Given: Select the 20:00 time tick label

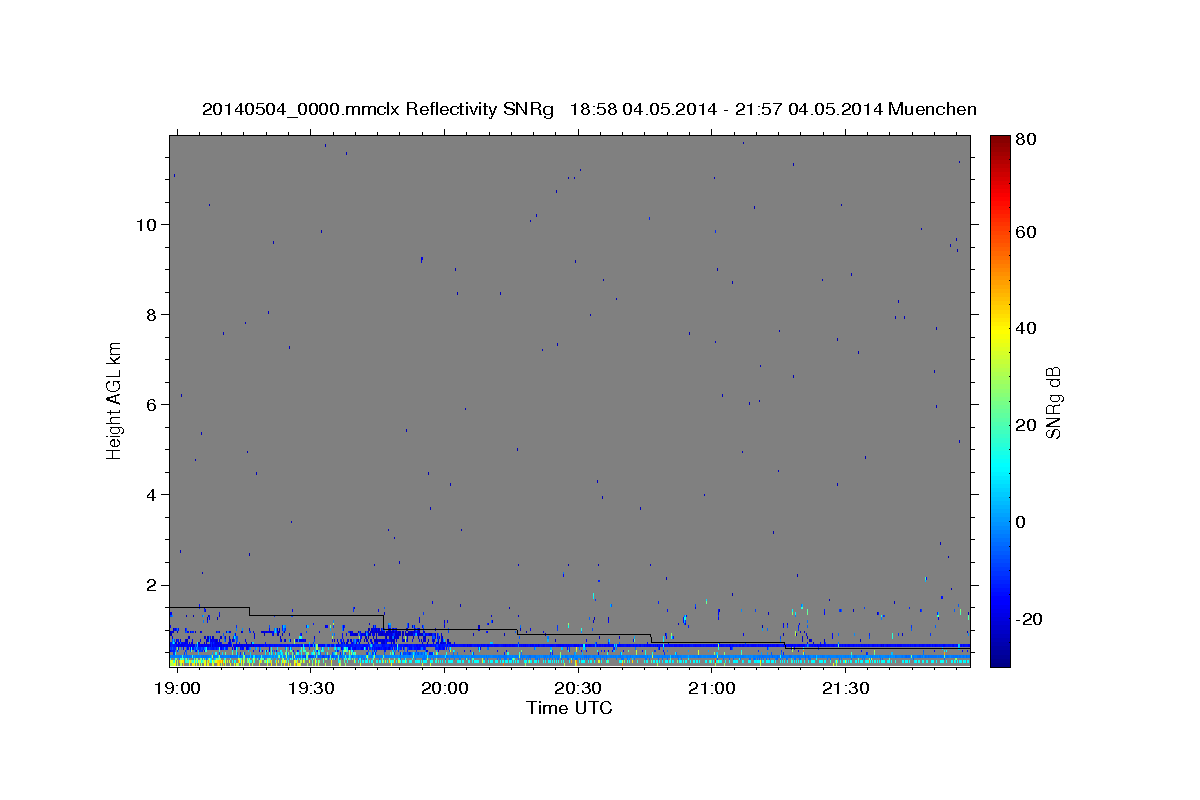Looking at the screenshot, I should click(x=444, y=688).
